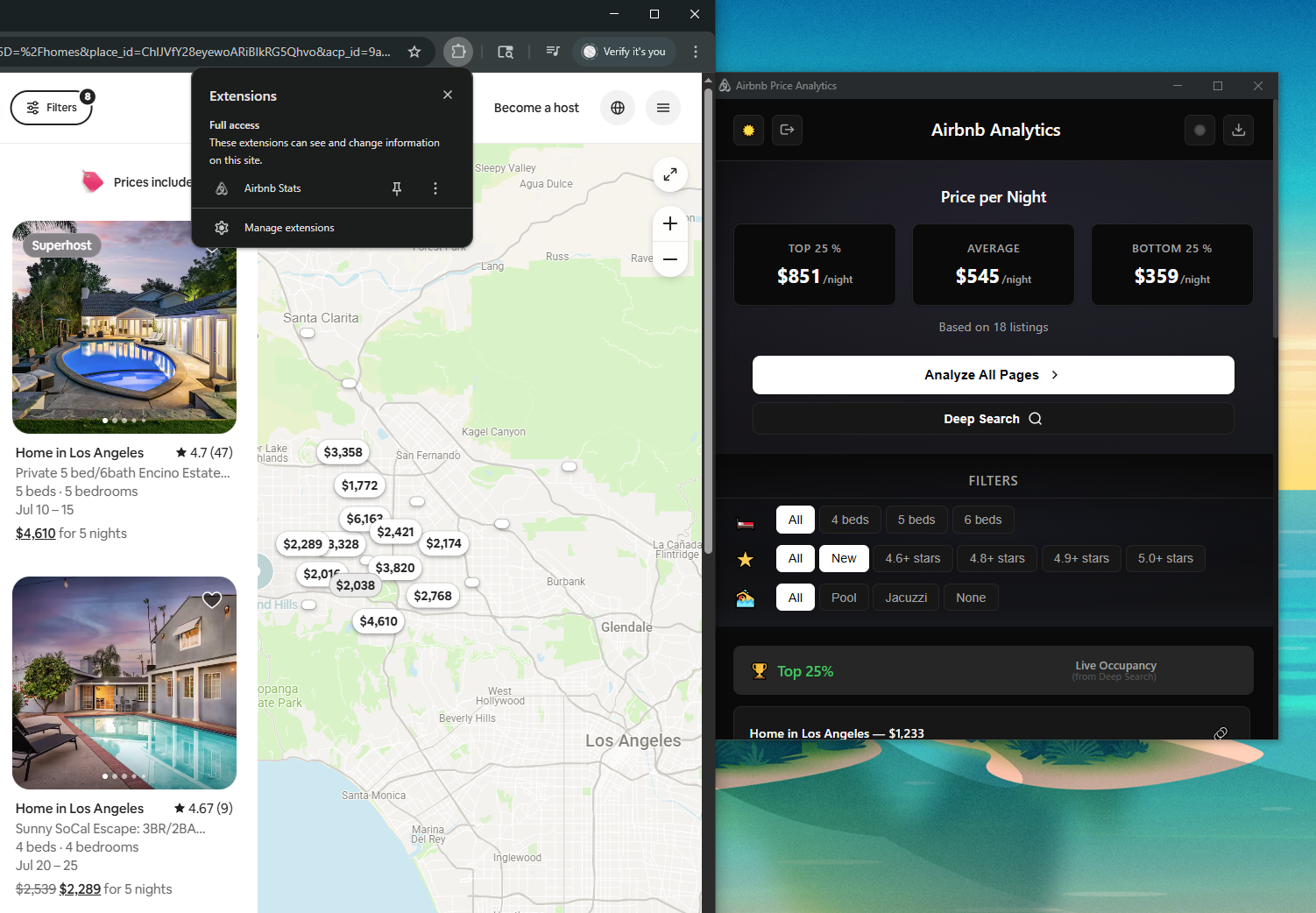Image resolution: width=1316 pixels, height=913 pixels.
Task: Click the gear icon beside Manage extensions
Action: [x=222, y=228]
